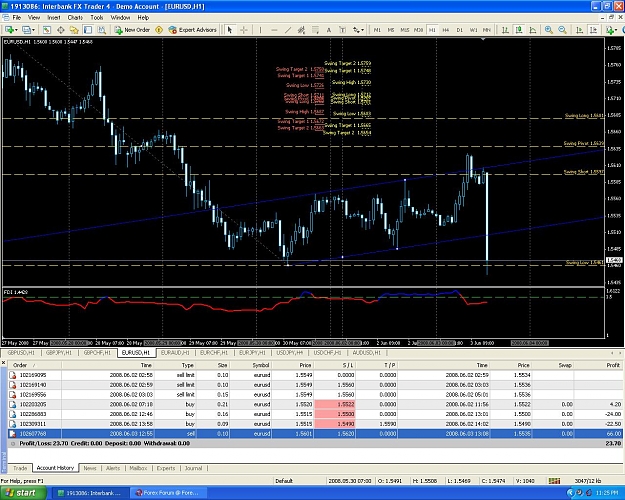Click the Windows start button
The image size is (625, 500).
(x=23, y=493)
